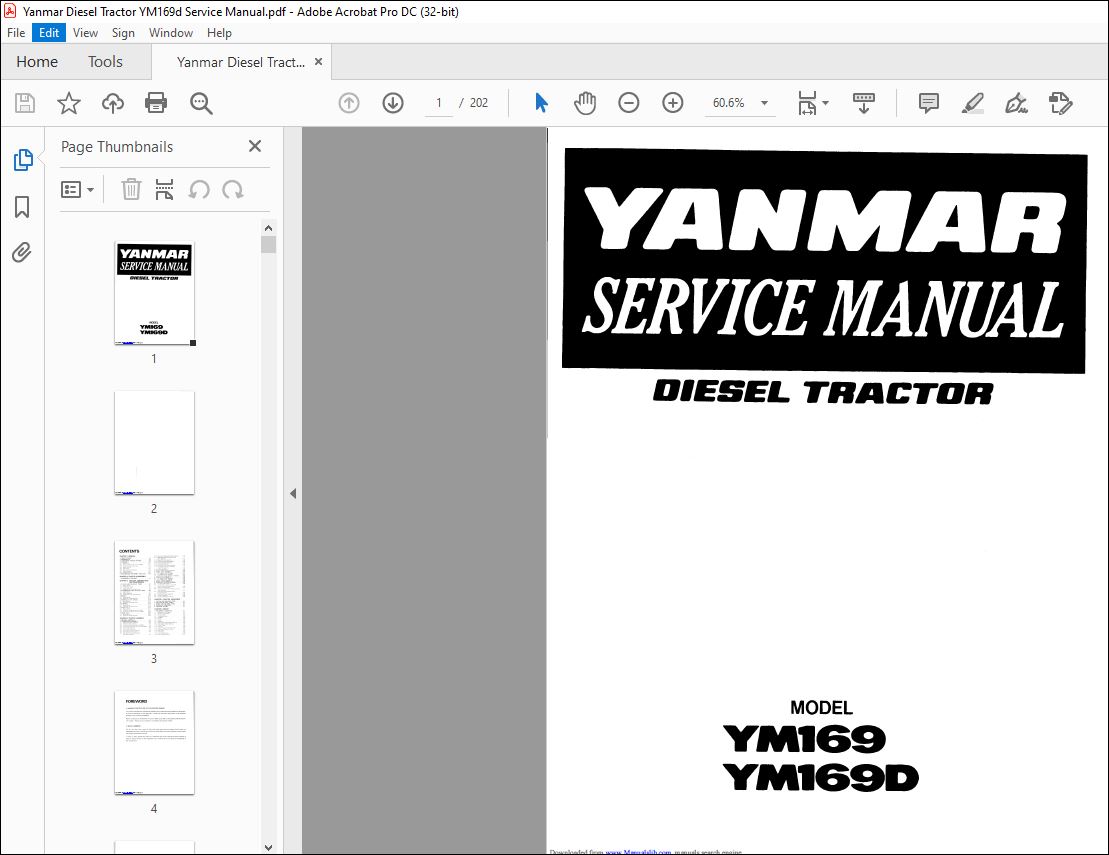Open the Help menu

coord(219,33)
